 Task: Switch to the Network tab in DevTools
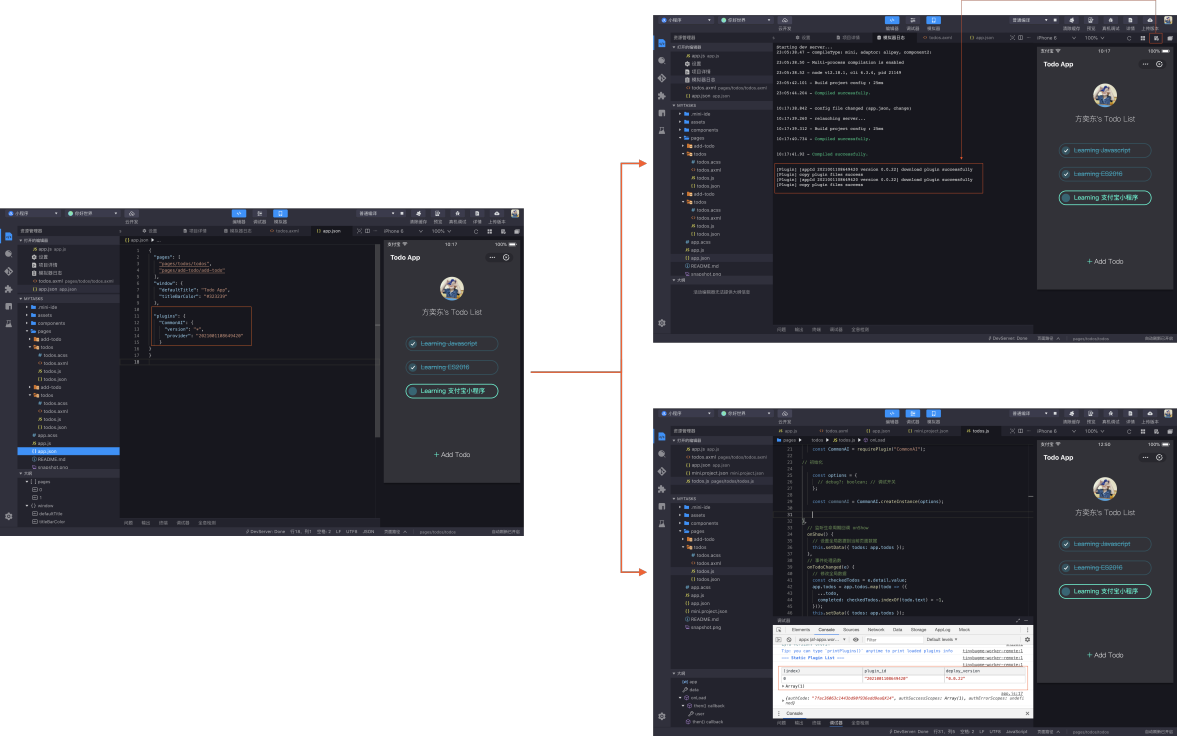(x=875, y=630)
